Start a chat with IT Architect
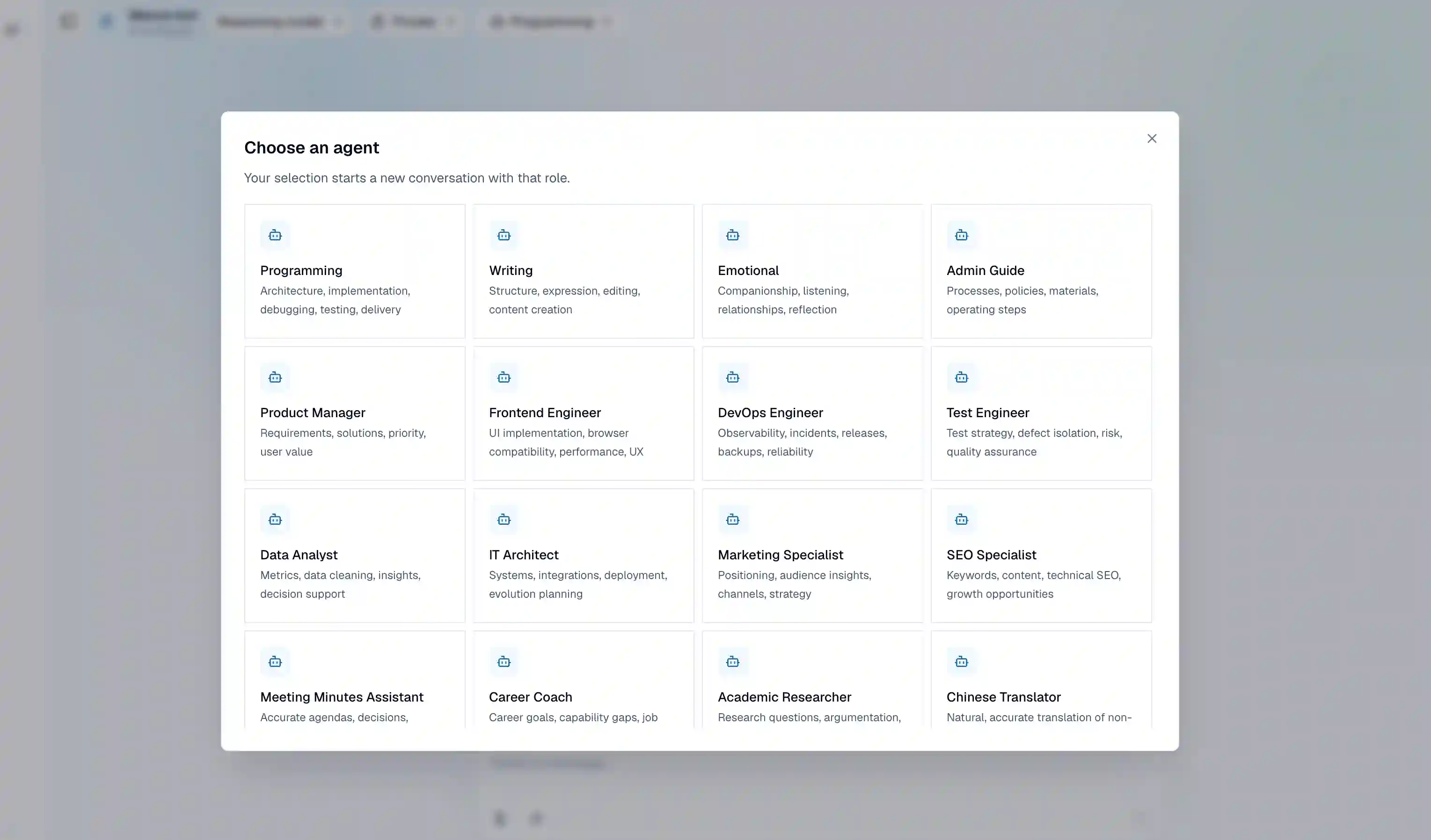The width and height of the screenshot is (1431, 840). 584,556
